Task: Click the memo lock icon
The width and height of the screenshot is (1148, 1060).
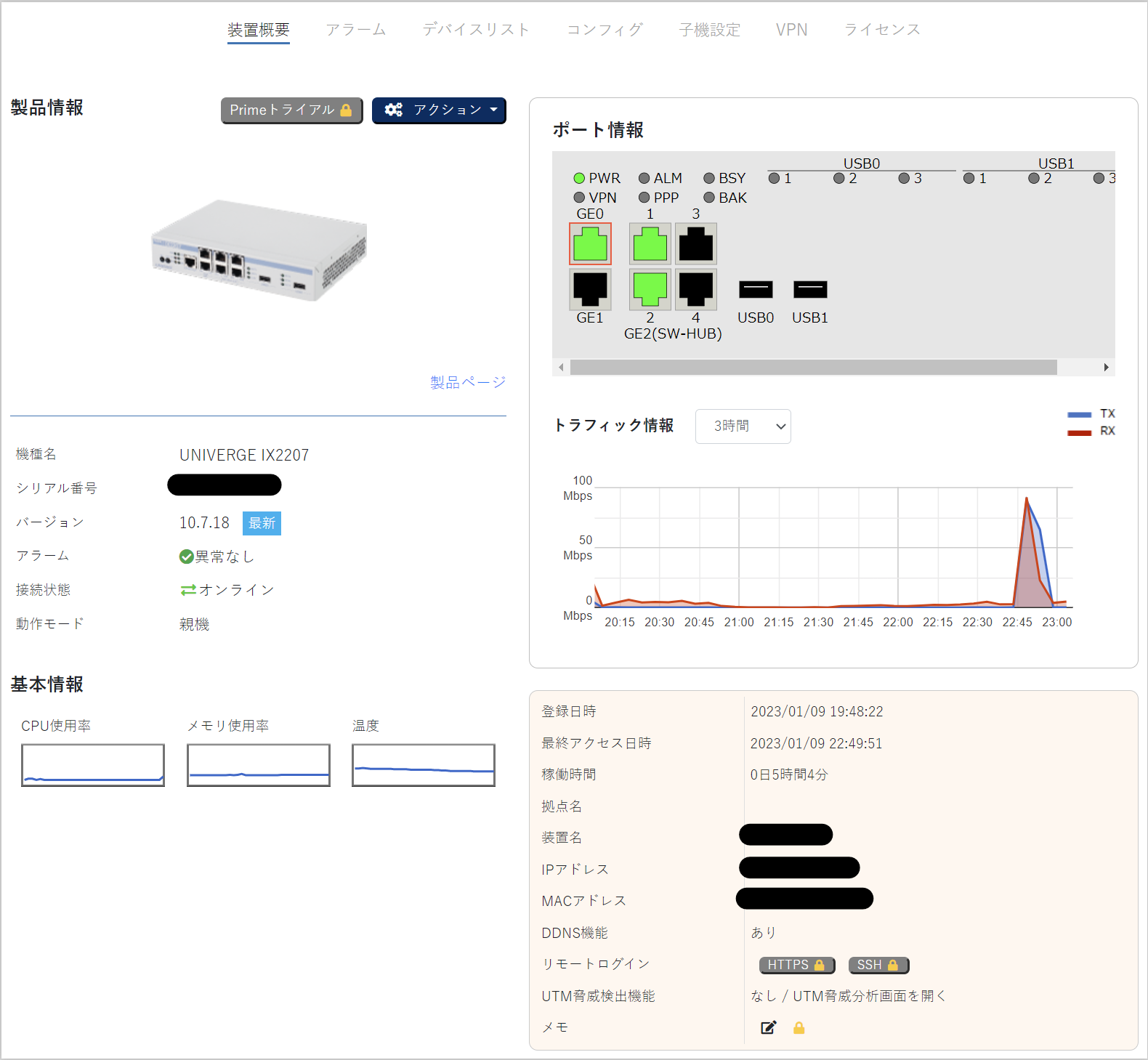Action: pyautogui.click(x=799, y=1027)
